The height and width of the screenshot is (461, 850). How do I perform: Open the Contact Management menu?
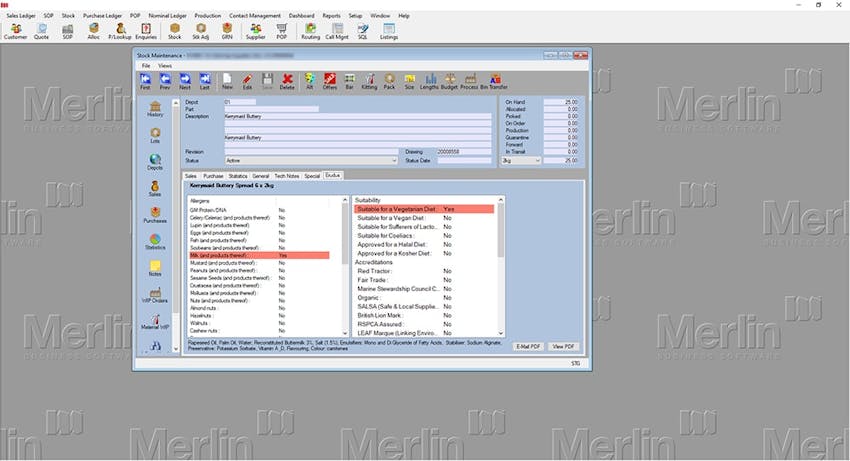[255, 16]
